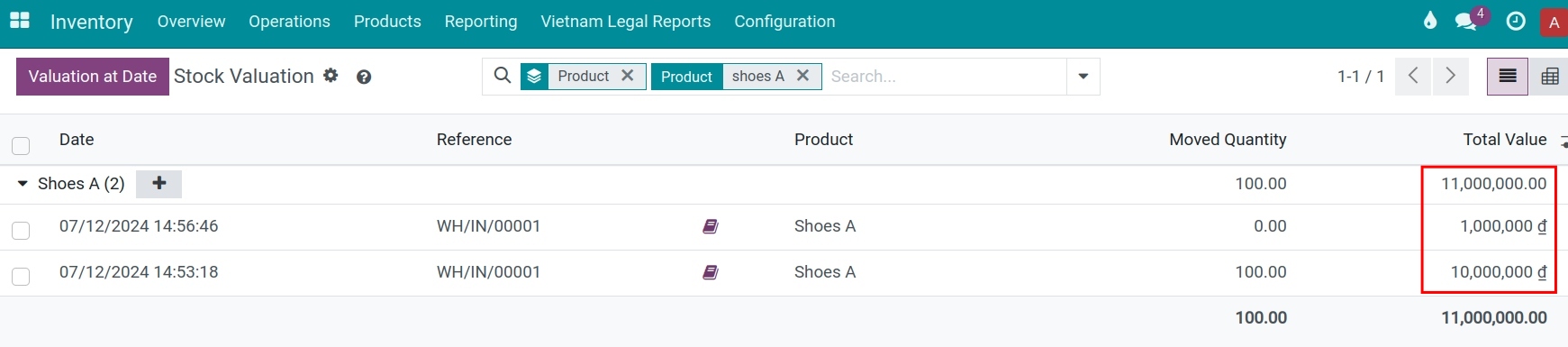Go to next page arrow
This screenshot has height=347, width=1568.
[1450, 77]
